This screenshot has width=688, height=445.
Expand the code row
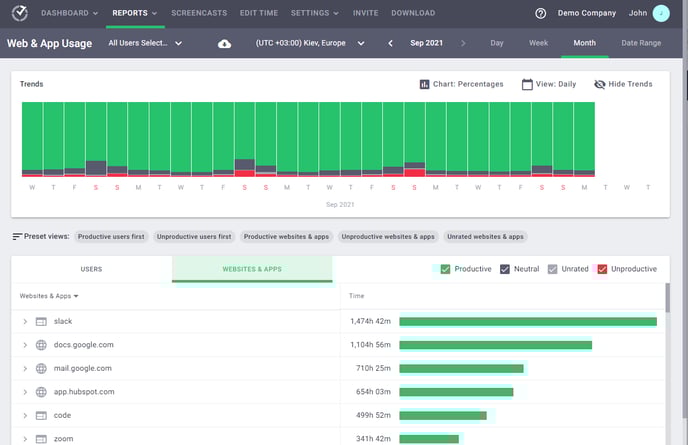coord(25,416)
